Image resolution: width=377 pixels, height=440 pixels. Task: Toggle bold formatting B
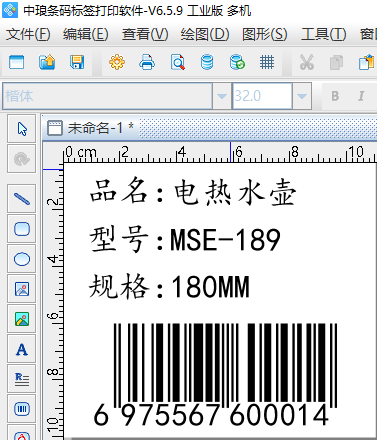pyautogui.click(x=335, y=96)
